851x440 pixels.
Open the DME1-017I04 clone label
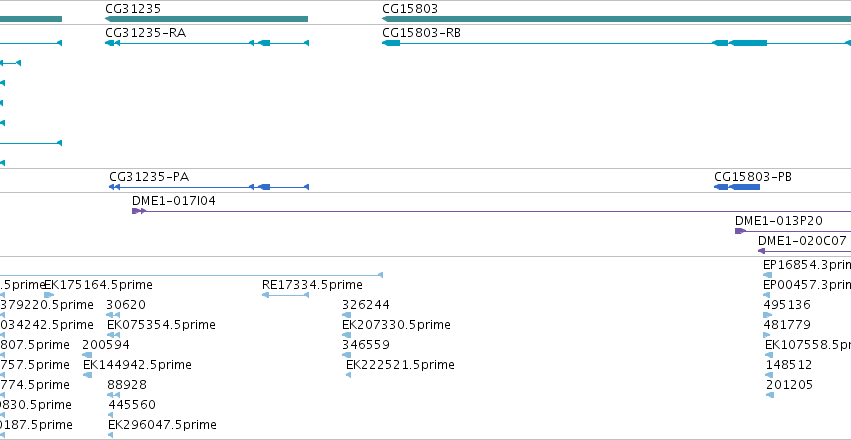point(174,201)
